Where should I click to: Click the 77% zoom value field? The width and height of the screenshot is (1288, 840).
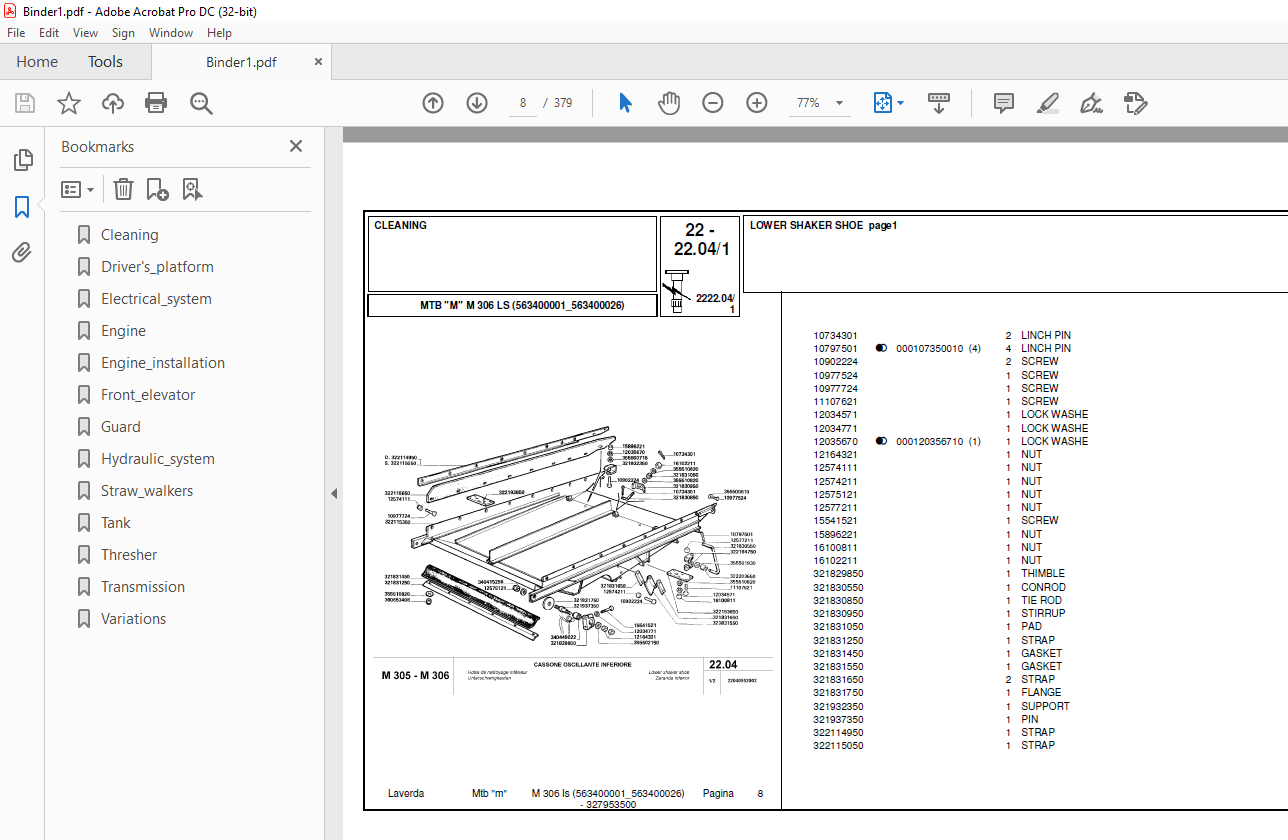pyautogui.click(x=808, y=103)
